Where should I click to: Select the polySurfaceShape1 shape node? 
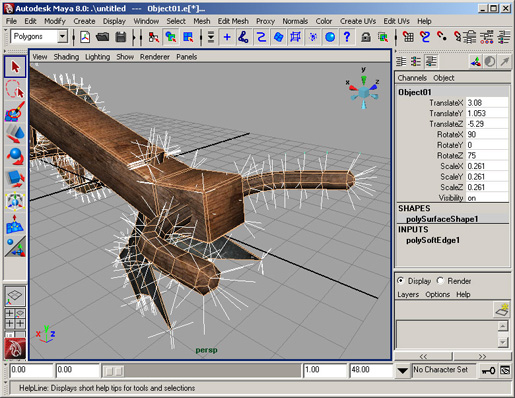[442, 219]
